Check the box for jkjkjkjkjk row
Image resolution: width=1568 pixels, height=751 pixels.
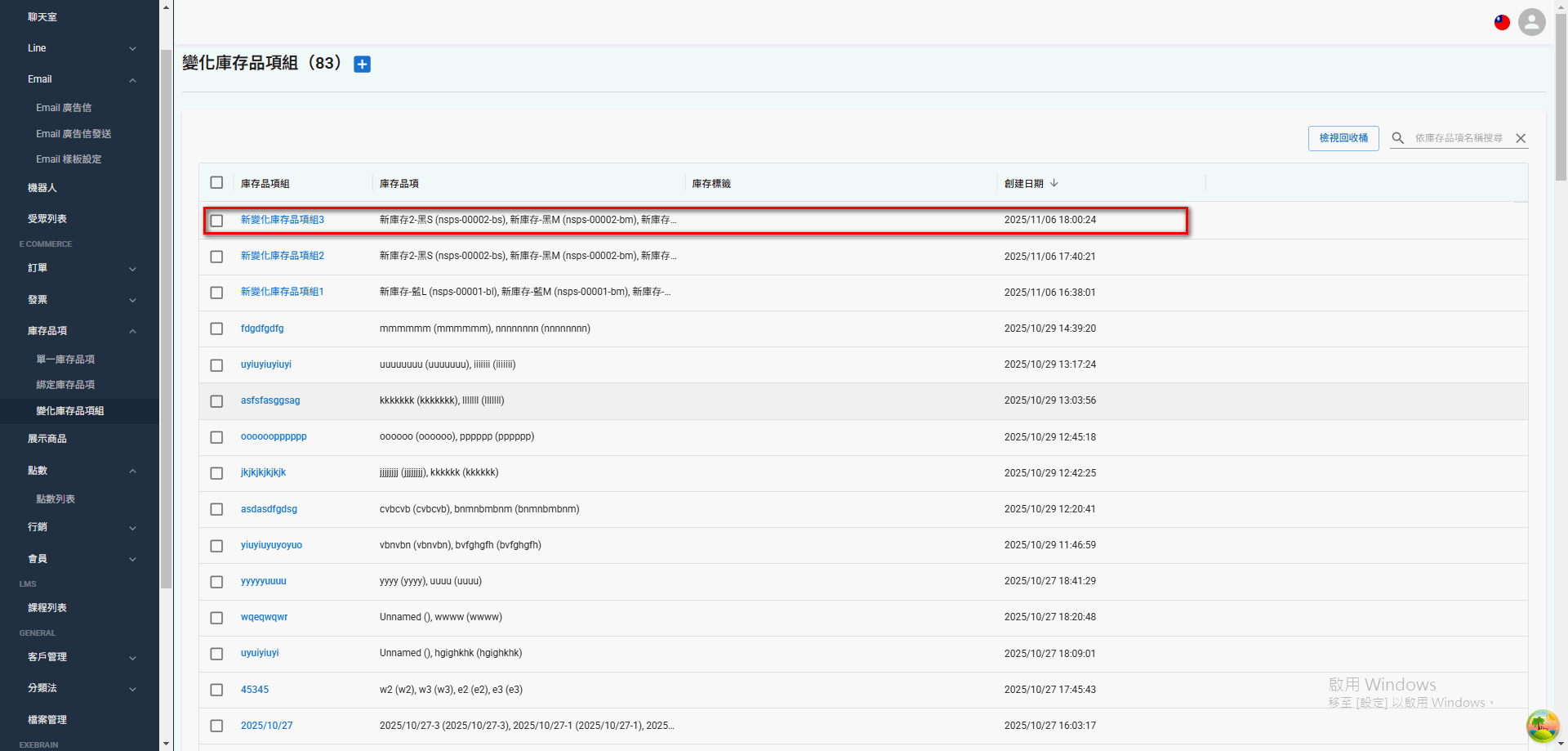216,473
